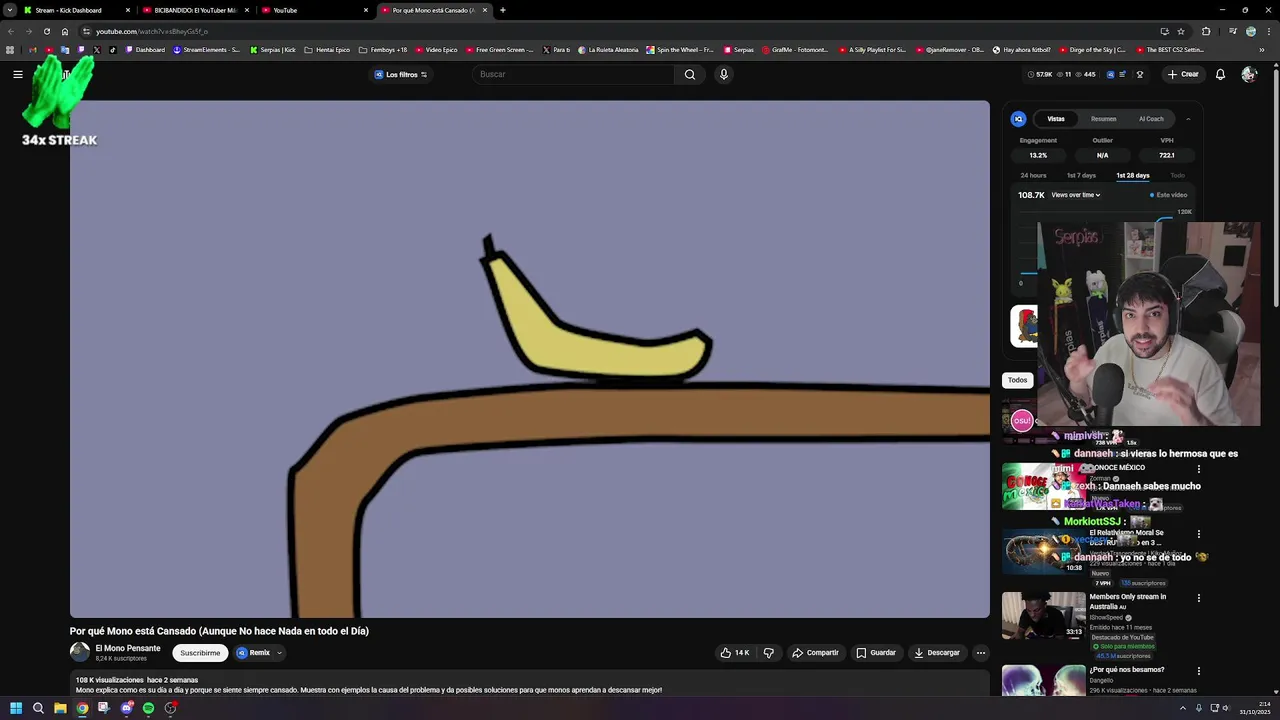This screenshot has width=1280, height=720.
Task: Open YouTube notifications bell
Action: pos(1220,74)
